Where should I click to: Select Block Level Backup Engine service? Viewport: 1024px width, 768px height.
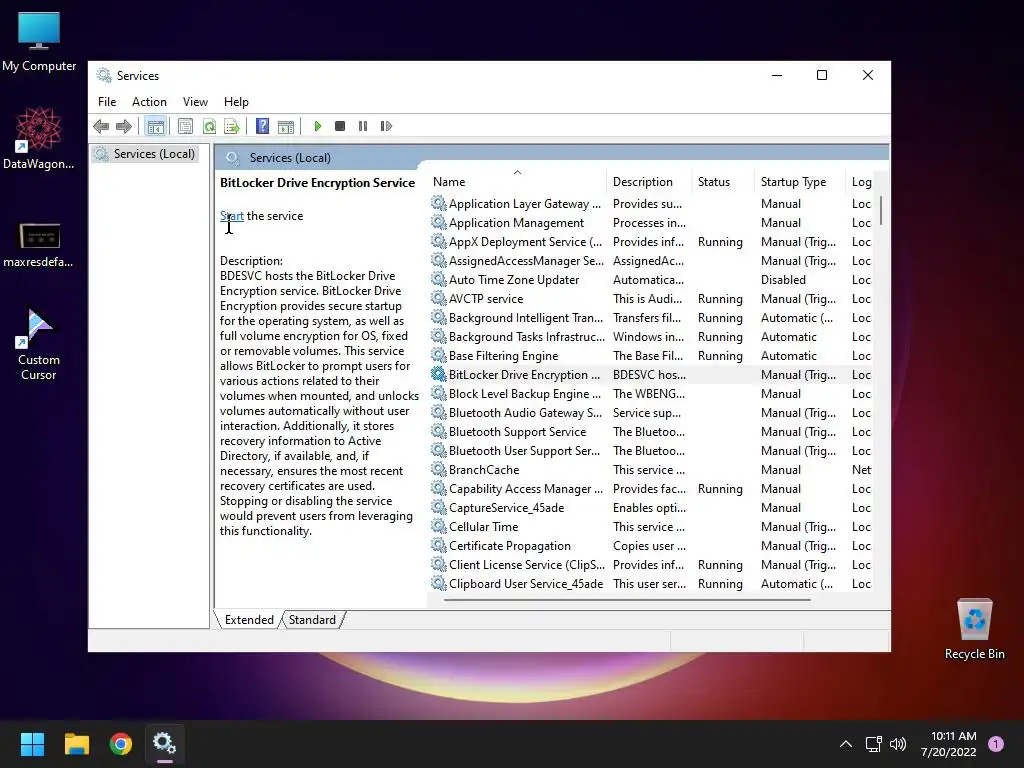point(650,394)
